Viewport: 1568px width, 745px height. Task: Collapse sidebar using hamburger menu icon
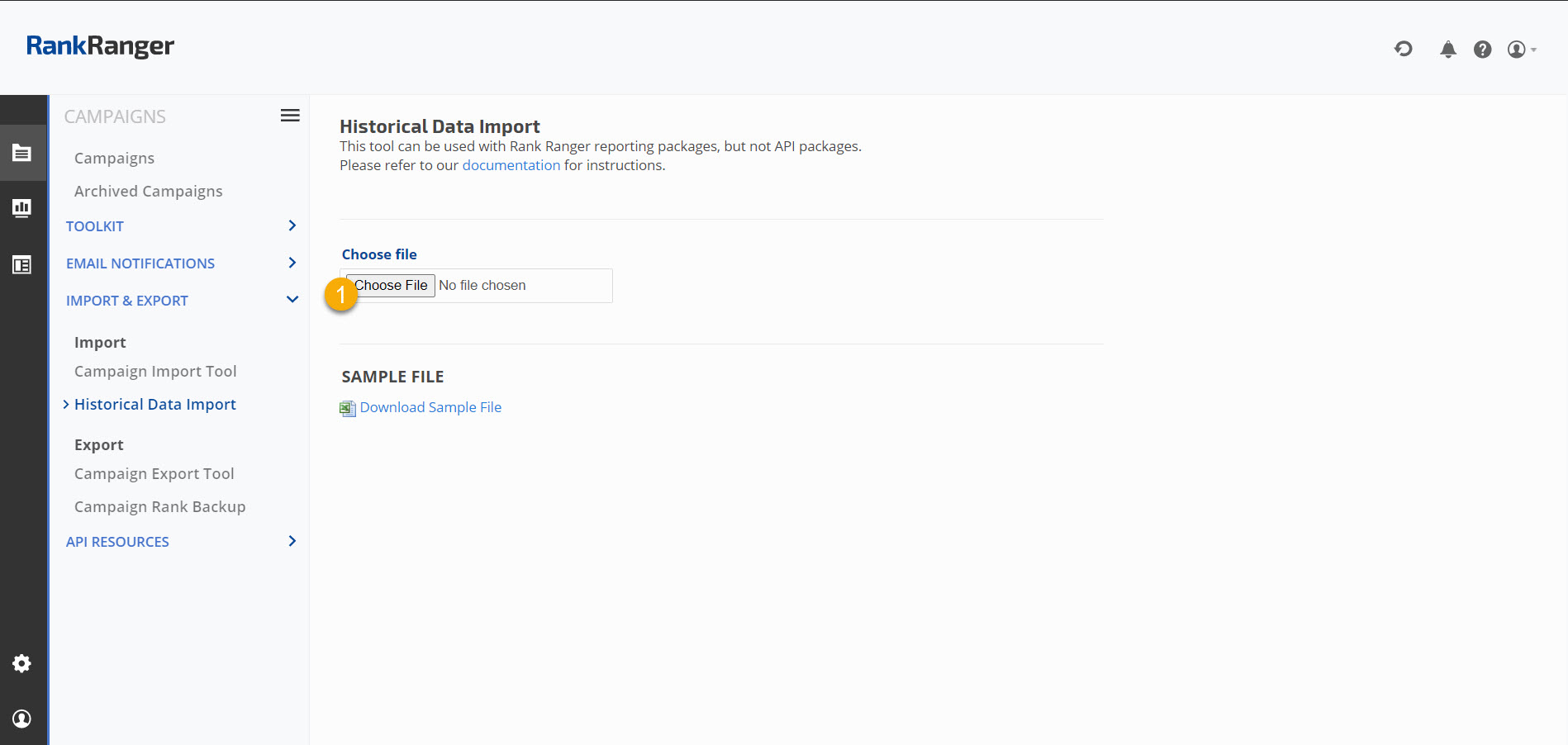[290, 116]
